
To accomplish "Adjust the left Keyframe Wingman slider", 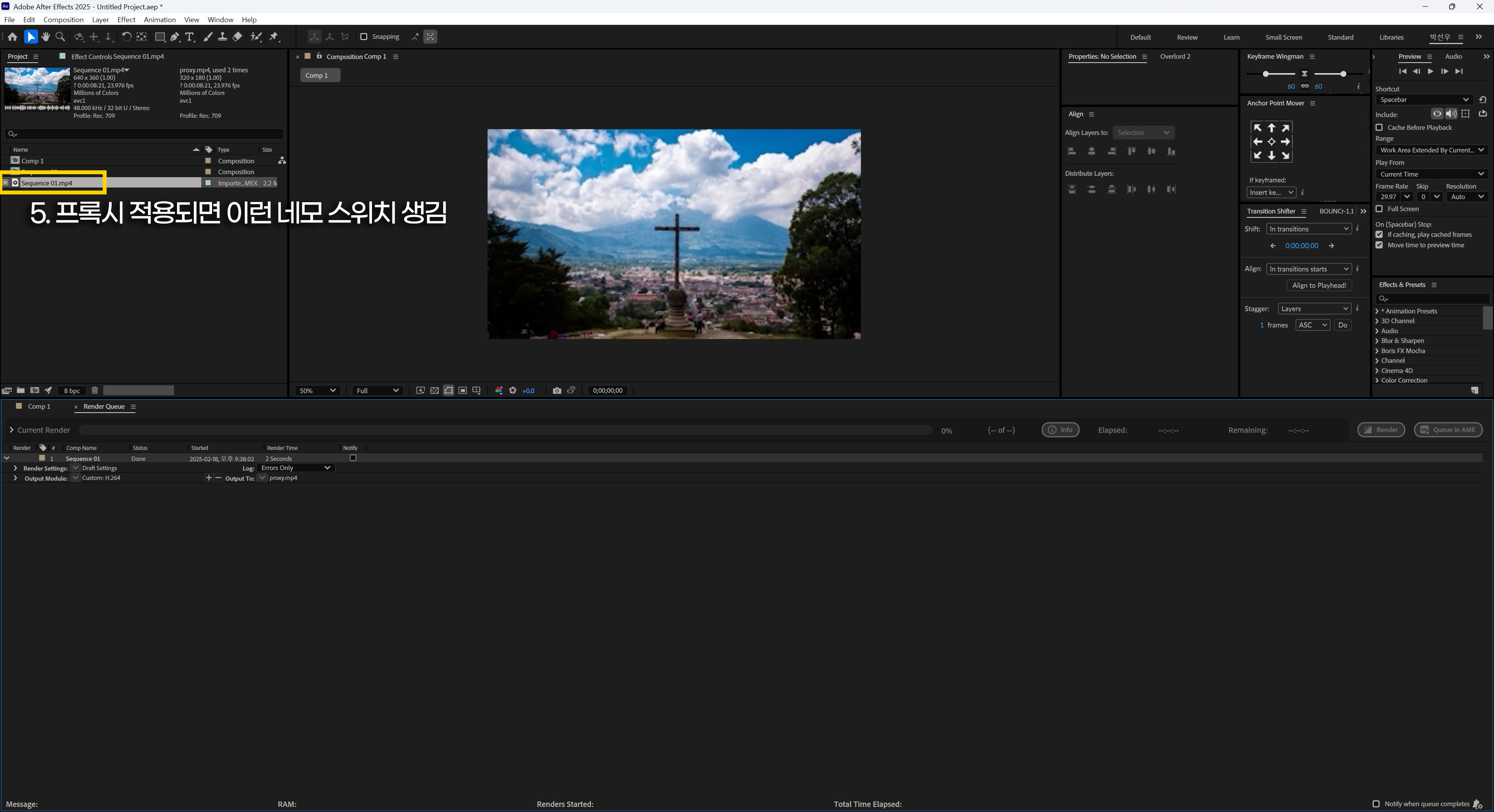I will (1266, 74).
